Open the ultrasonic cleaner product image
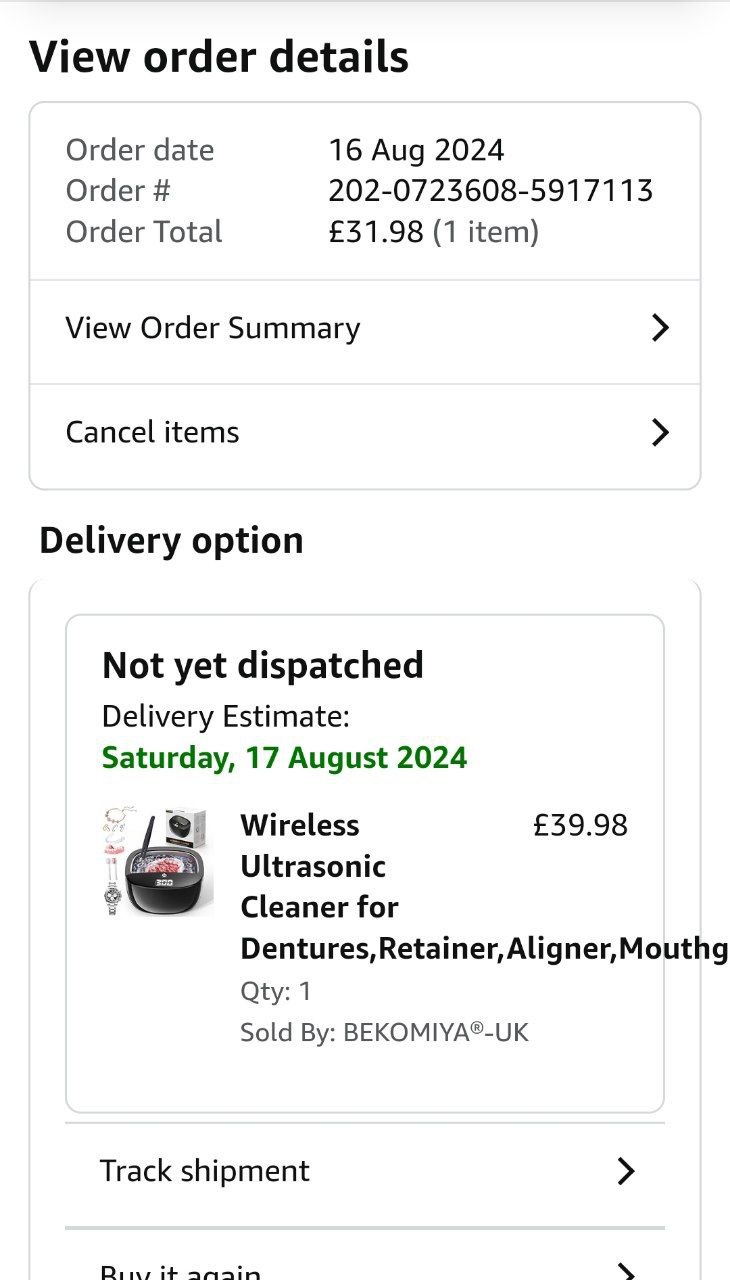Viewport: 730px width, 1280px height. 157,862
